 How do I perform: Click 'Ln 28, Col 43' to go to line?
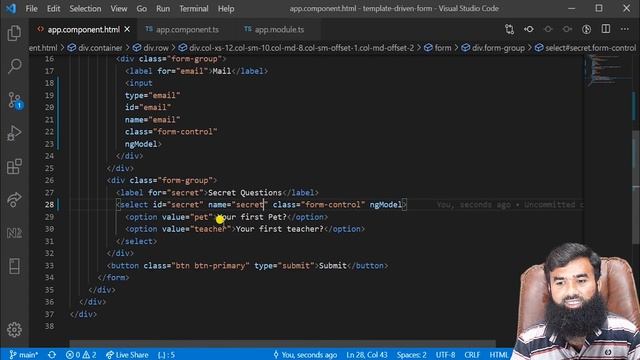pos(367,355)
